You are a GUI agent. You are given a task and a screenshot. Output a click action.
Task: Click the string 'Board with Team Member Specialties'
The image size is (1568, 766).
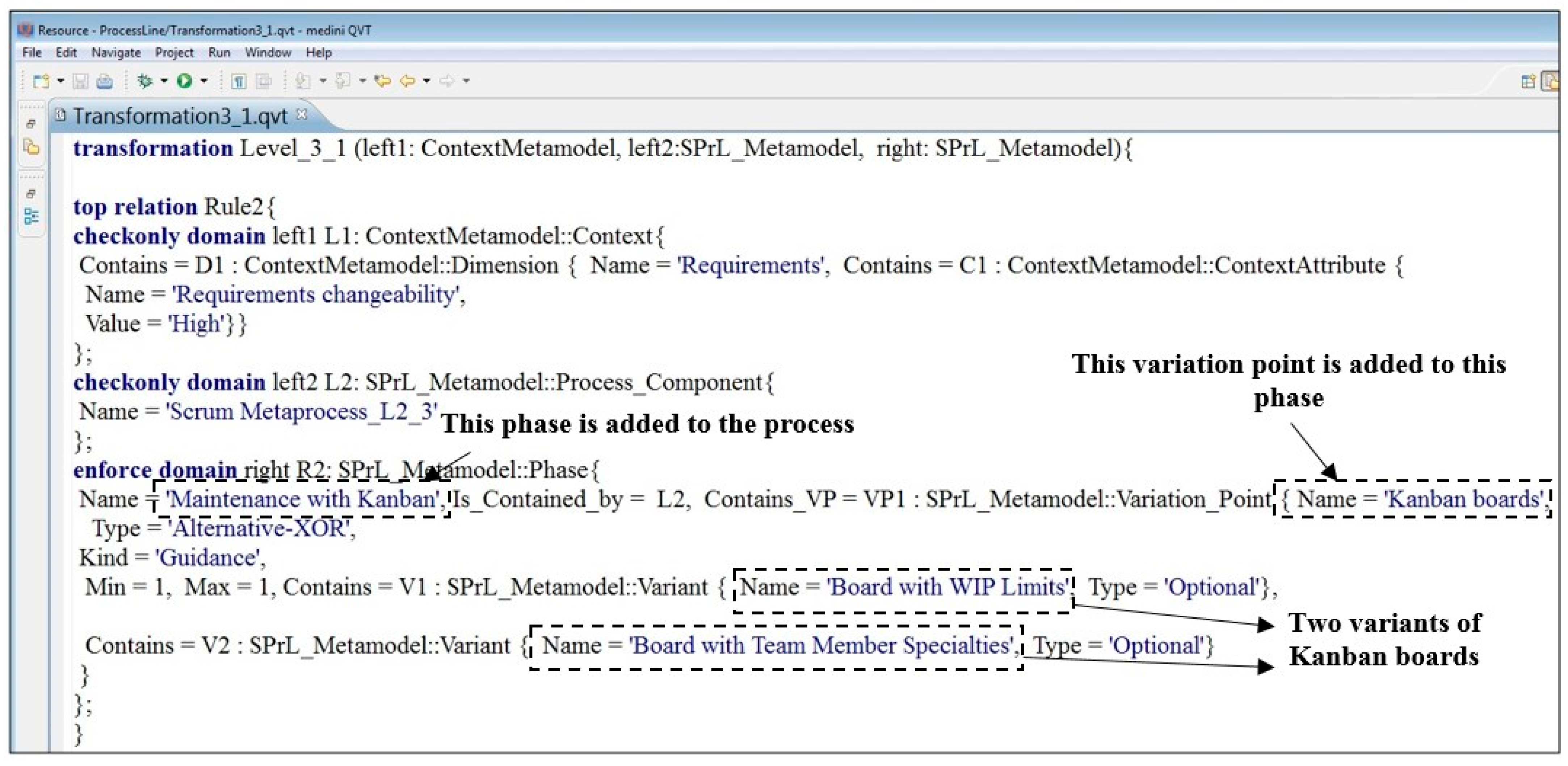(821, 646)
